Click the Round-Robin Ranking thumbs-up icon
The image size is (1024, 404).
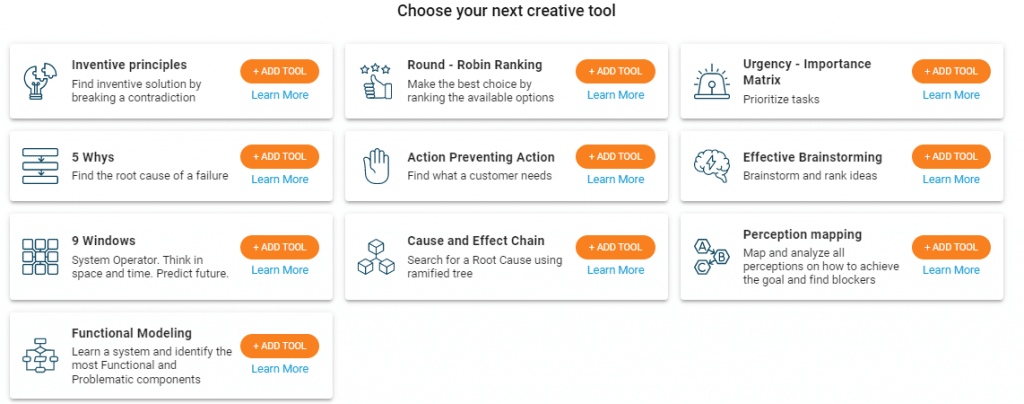point(376,81)
